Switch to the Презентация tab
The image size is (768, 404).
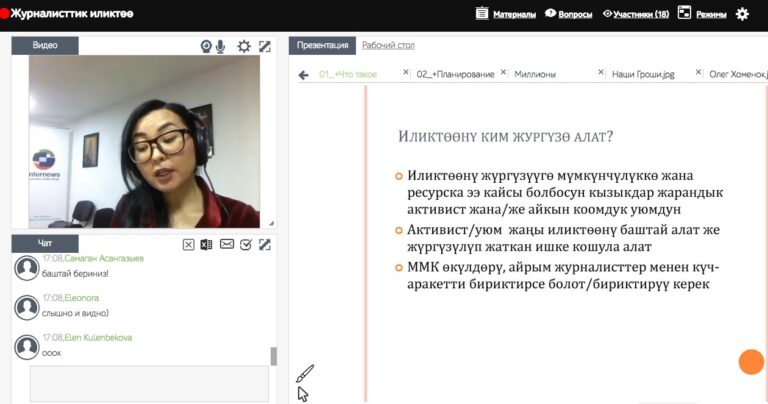(x=322, y=45)
